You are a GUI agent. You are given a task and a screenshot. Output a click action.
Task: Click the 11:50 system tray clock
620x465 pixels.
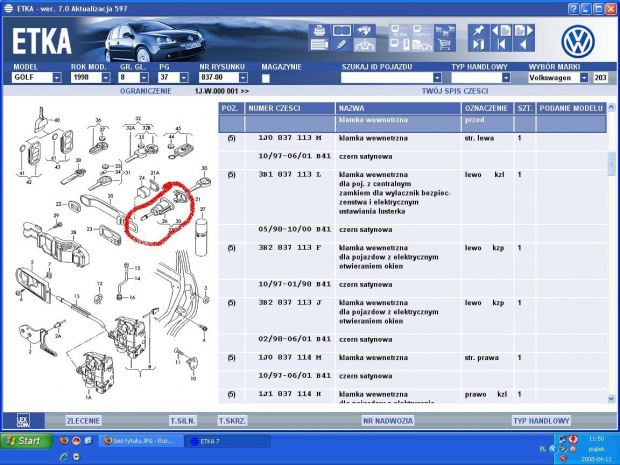596,439
